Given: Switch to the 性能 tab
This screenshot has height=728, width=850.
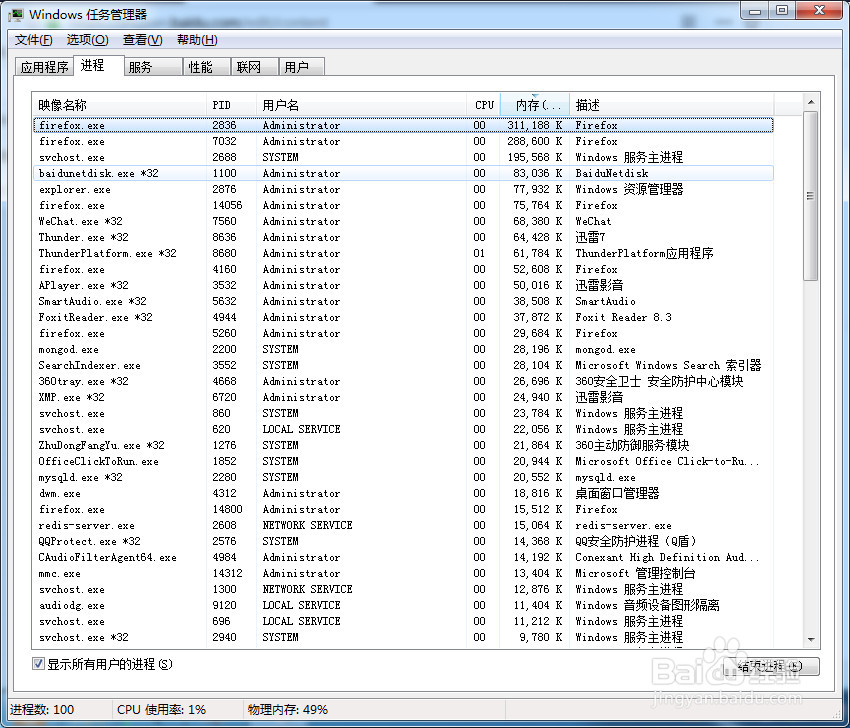Looking at the screenshot, I should pyautogui.click(x=202, y=66).
